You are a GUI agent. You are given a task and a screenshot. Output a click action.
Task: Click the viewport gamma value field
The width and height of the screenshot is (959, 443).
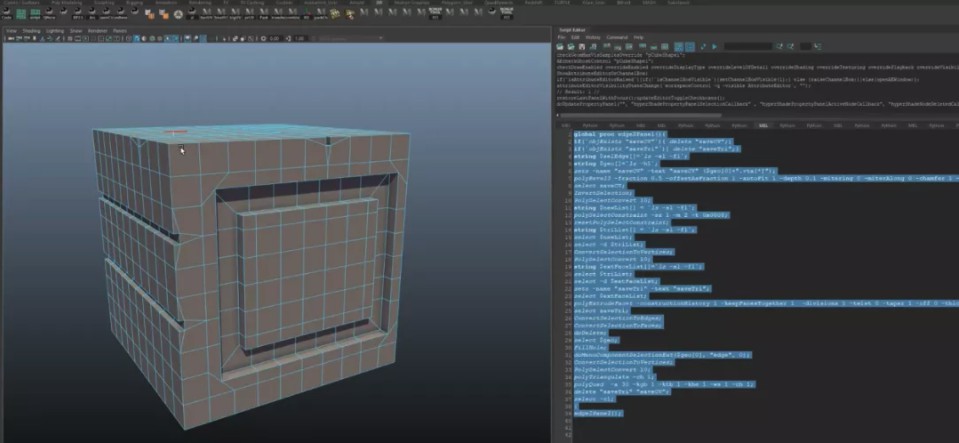click(298, 39)
